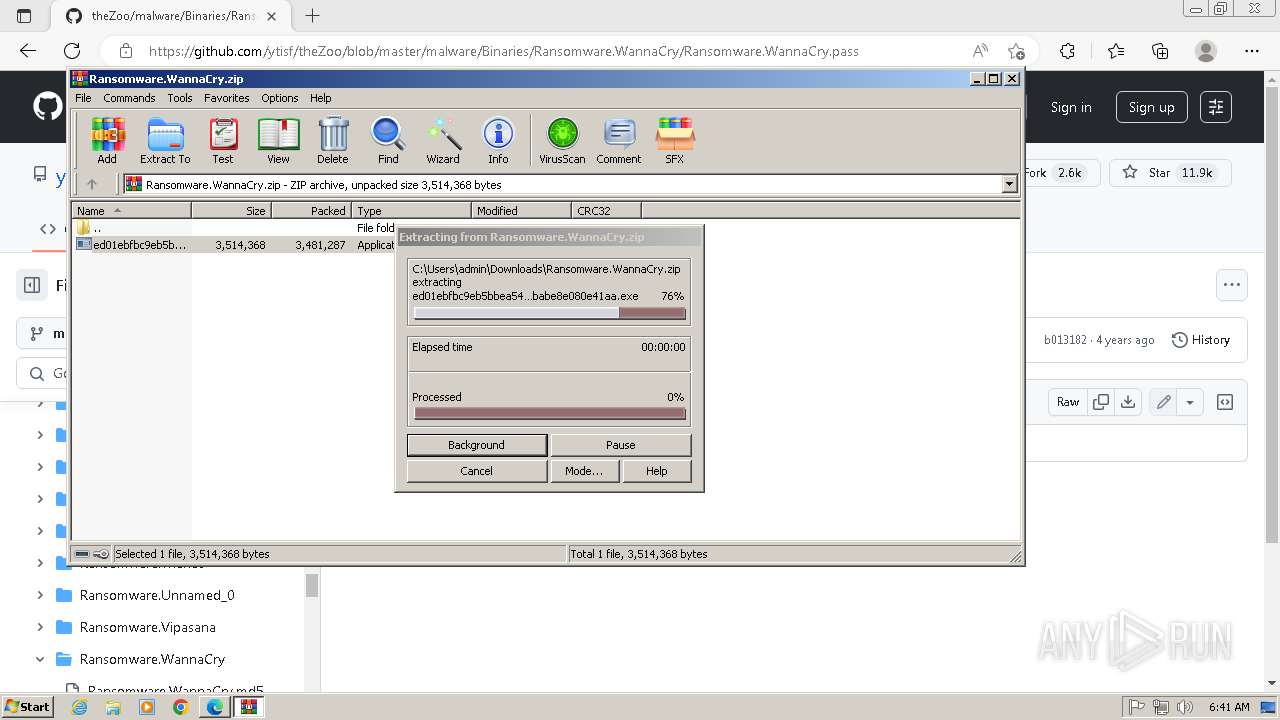This screenshot has width=1280, height=720.
Task: Click the GitHub Sign in link
Action: [x=1071, y=107]
